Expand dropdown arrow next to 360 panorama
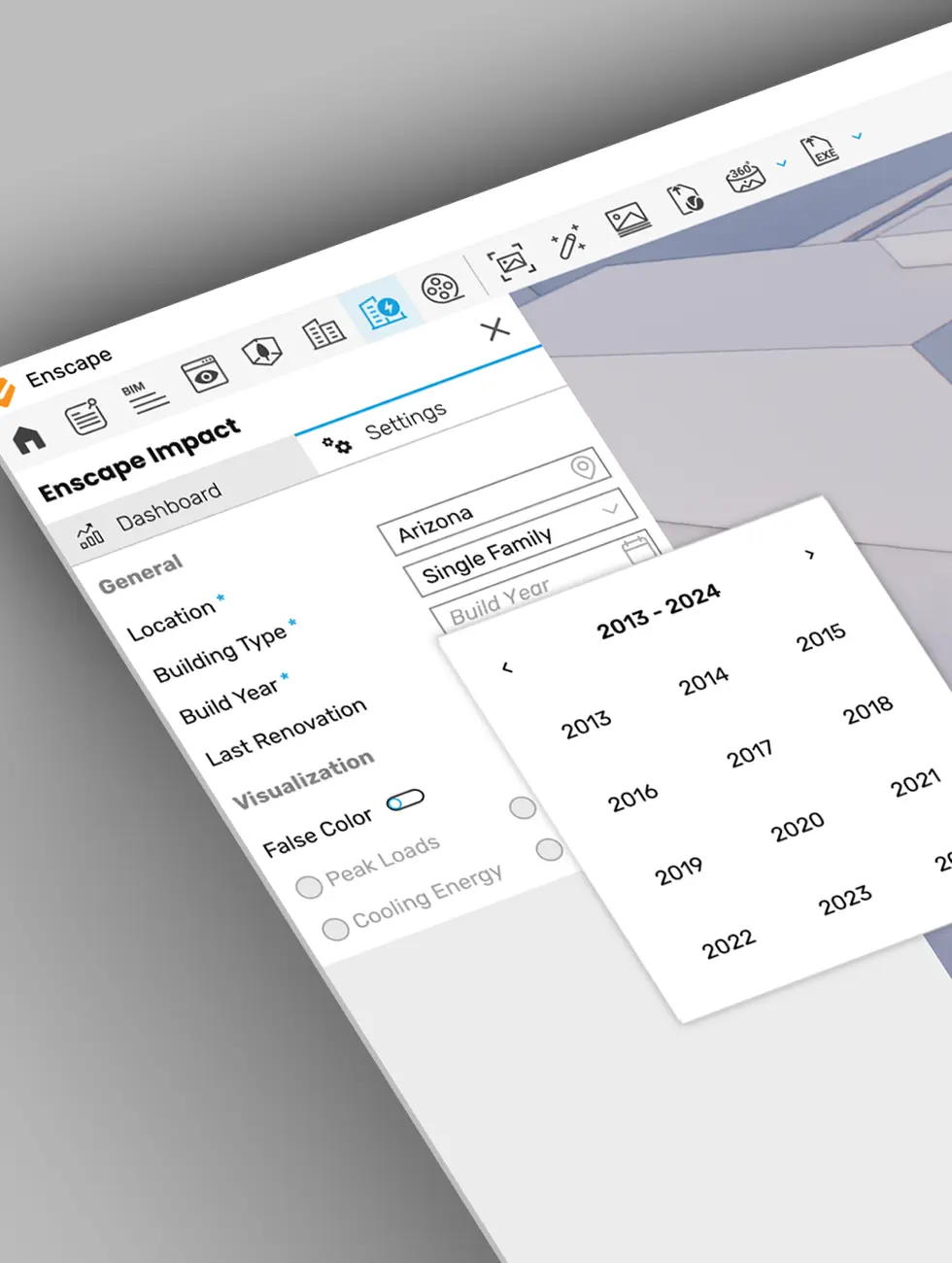This screenshot has height=1263, width=952. 781,163
